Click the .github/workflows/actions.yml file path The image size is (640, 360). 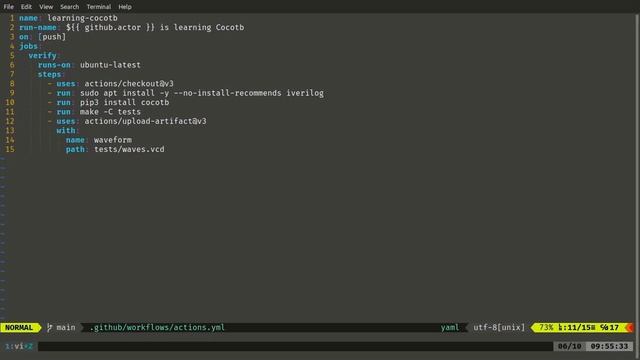point(157,327)
